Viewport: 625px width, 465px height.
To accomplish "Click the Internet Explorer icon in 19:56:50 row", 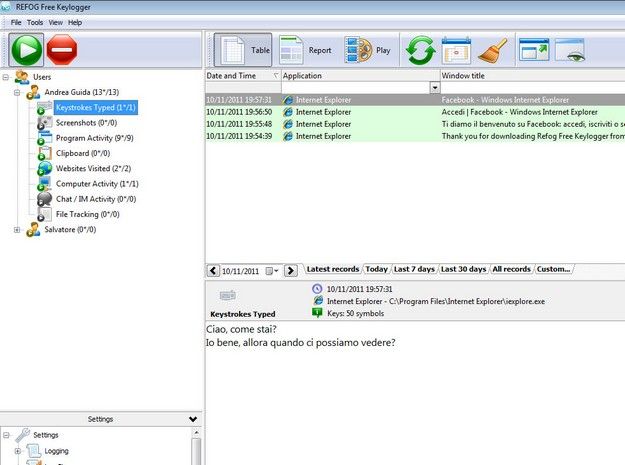I will [x=288, y=112].
